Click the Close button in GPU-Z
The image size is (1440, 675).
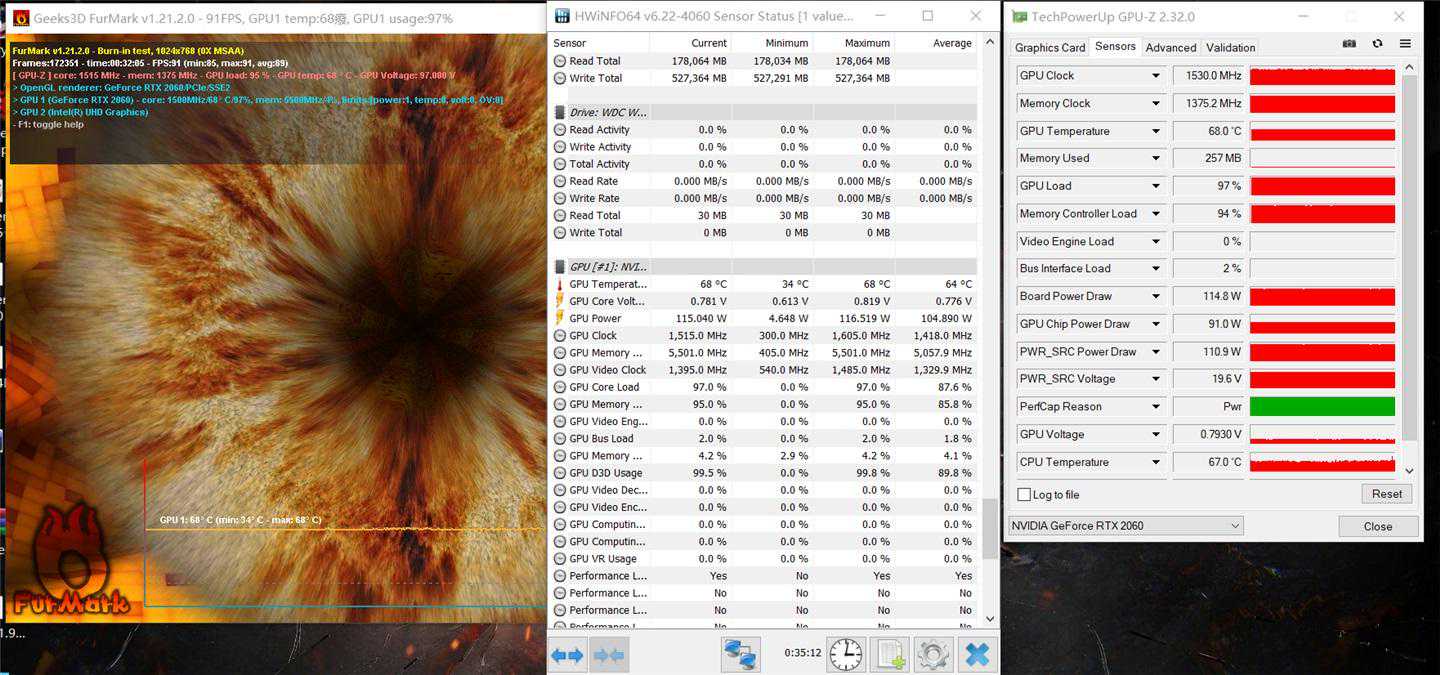(1377, 526)
